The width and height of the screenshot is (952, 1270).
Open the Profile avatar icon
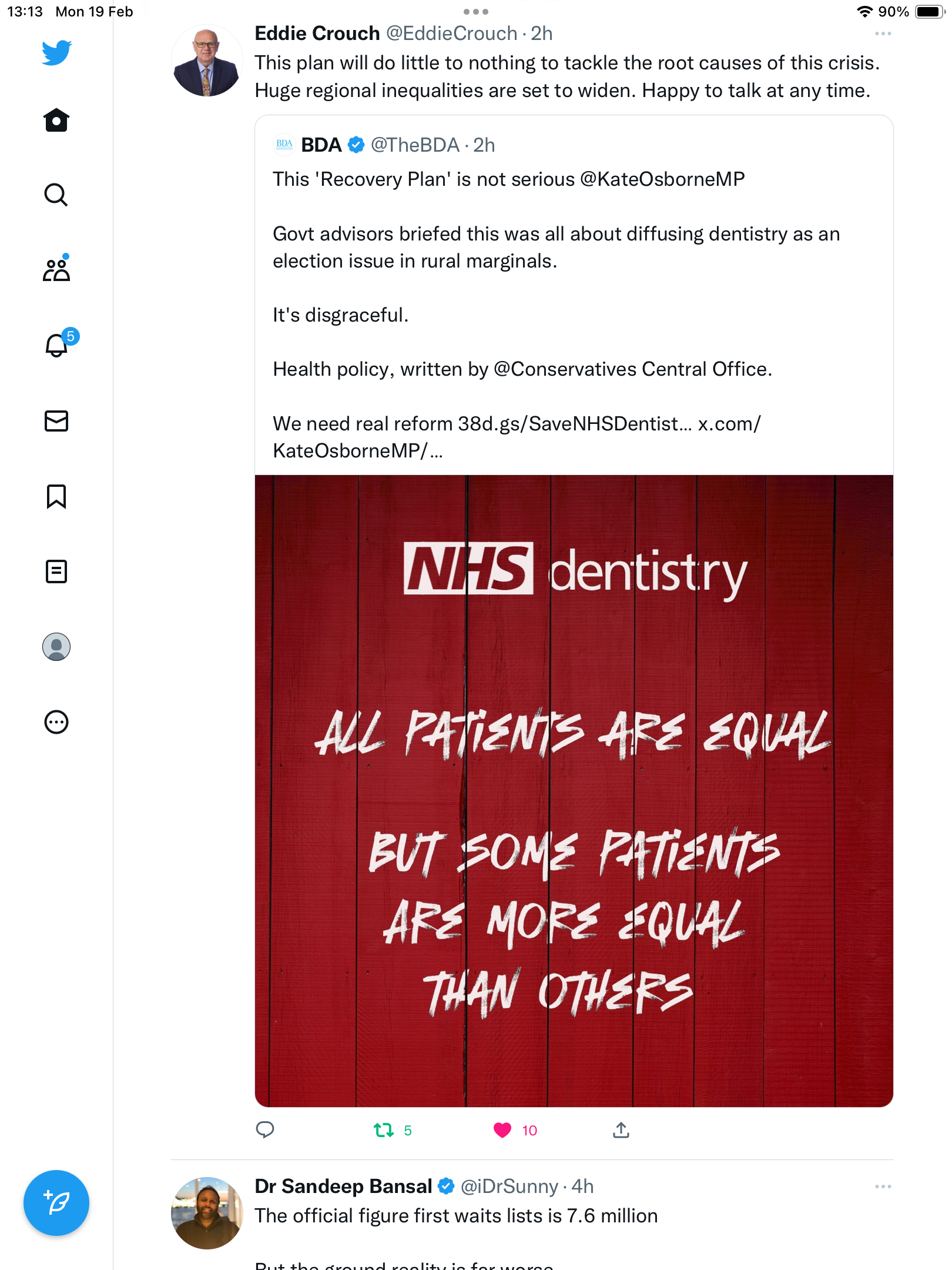coord(56,647)
